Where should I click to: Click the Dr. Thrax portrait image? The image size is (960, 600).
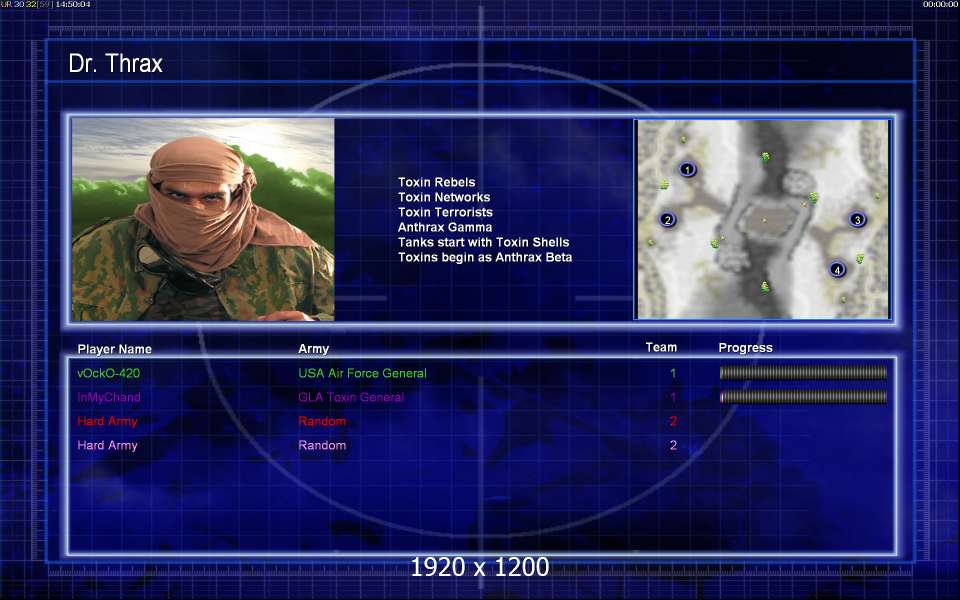[x=203, y=219]
